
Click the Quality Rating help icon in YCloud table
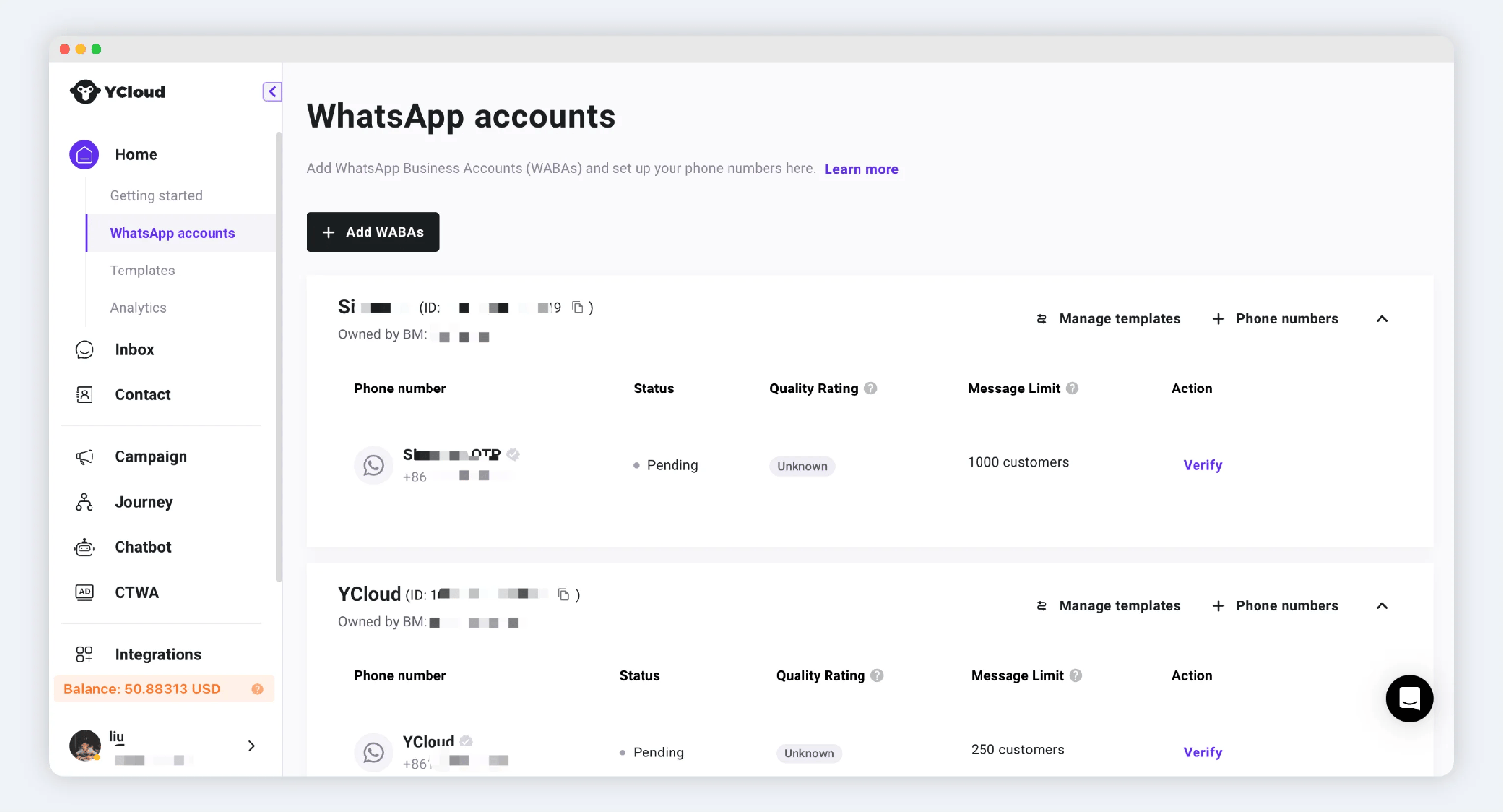(877, 675)
